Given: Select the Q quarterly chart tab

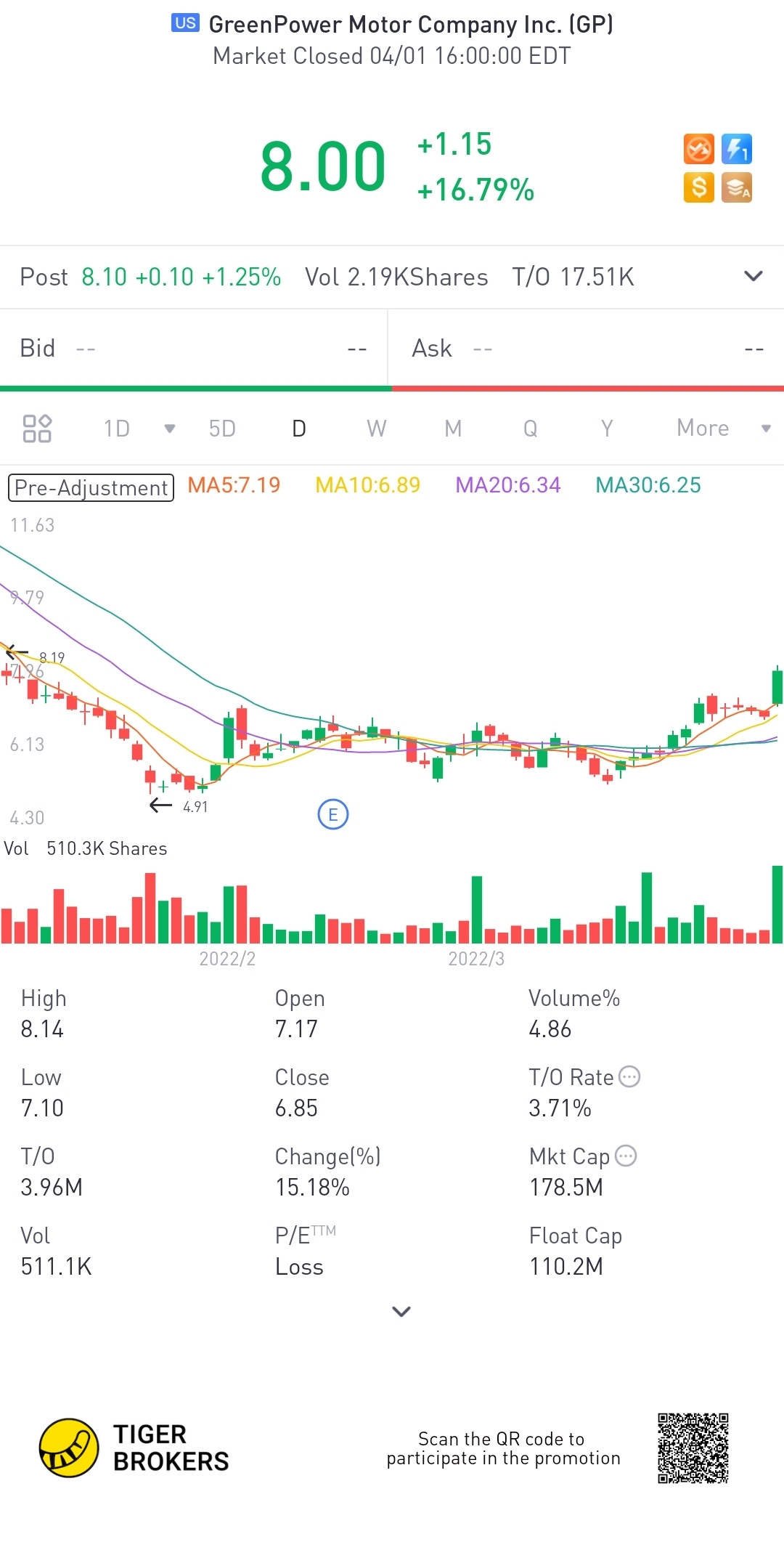Looking at the screenshot, I should tap(531, 429).
